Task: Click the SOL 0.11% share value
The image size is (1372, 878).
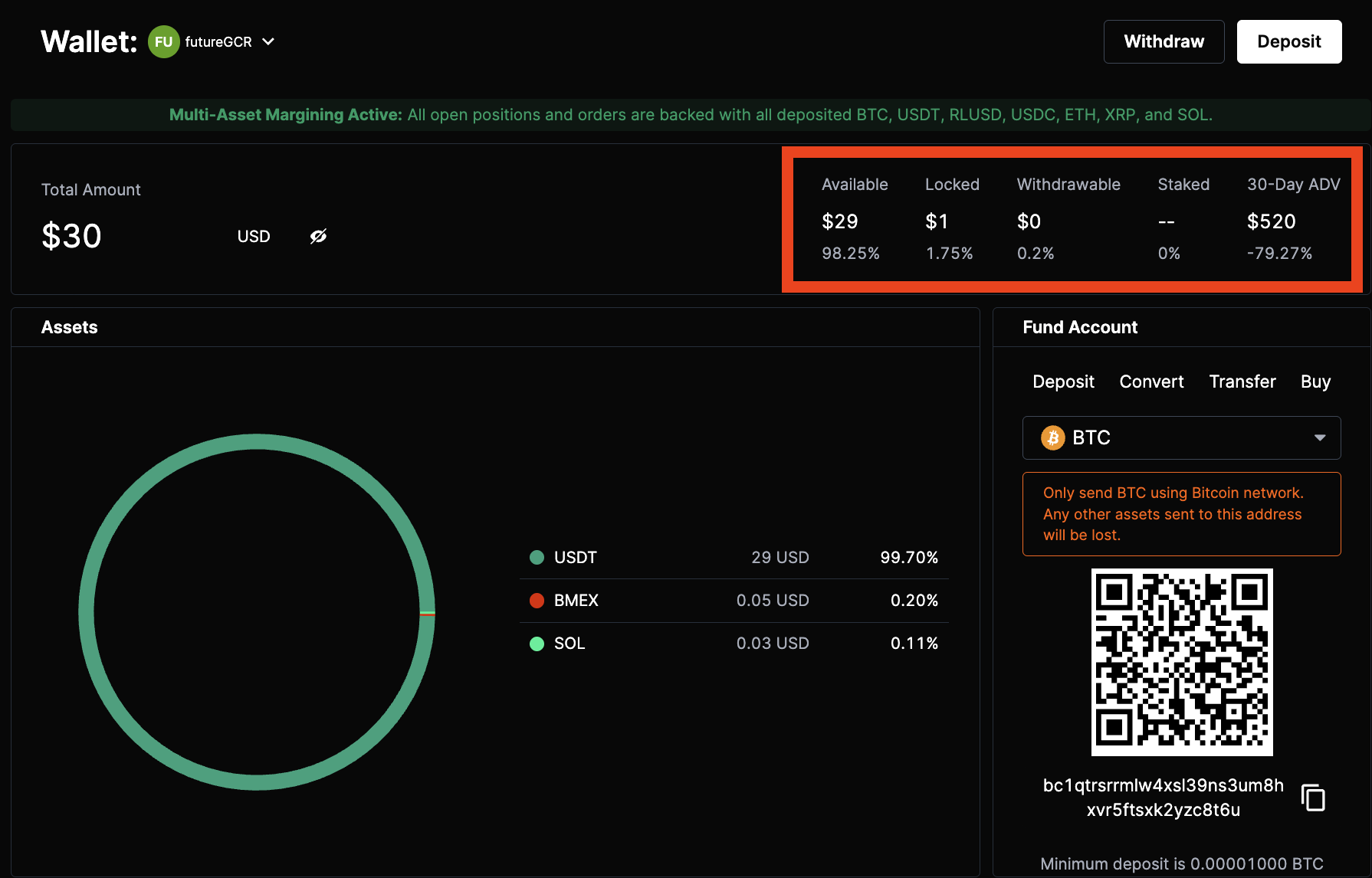Action: [914, 643]
